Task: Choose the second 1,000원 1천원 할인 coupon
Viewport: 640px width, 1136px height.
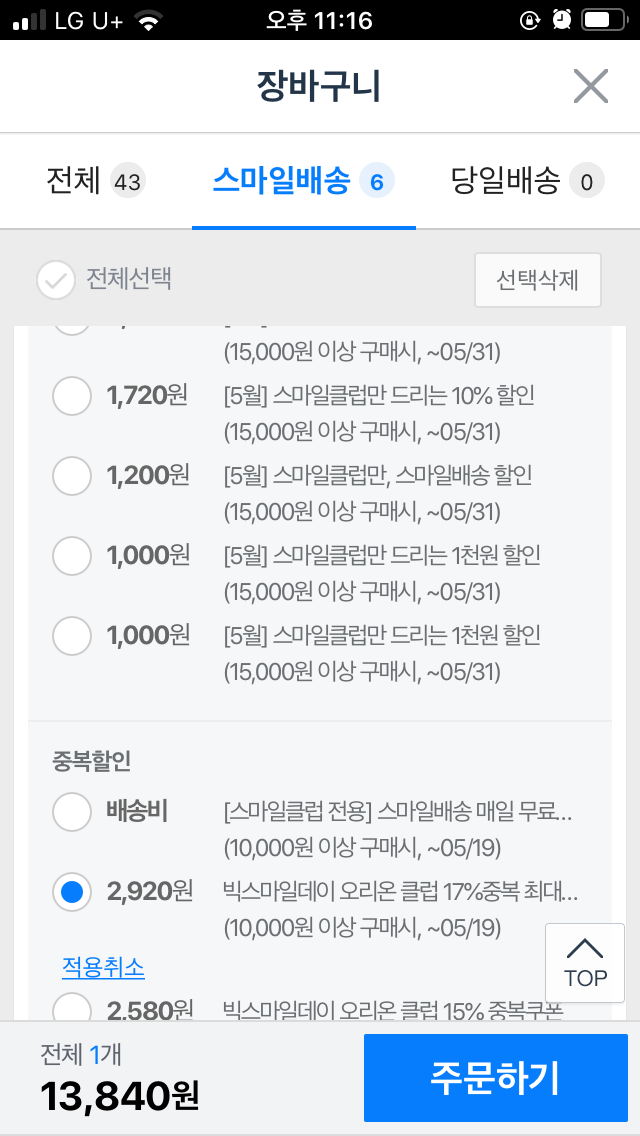Action: tap(72, 636)
